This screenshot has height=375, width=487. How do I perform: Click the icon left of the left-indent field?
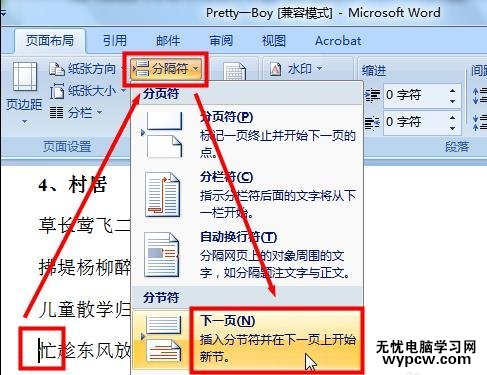click(x=373, y=96)
